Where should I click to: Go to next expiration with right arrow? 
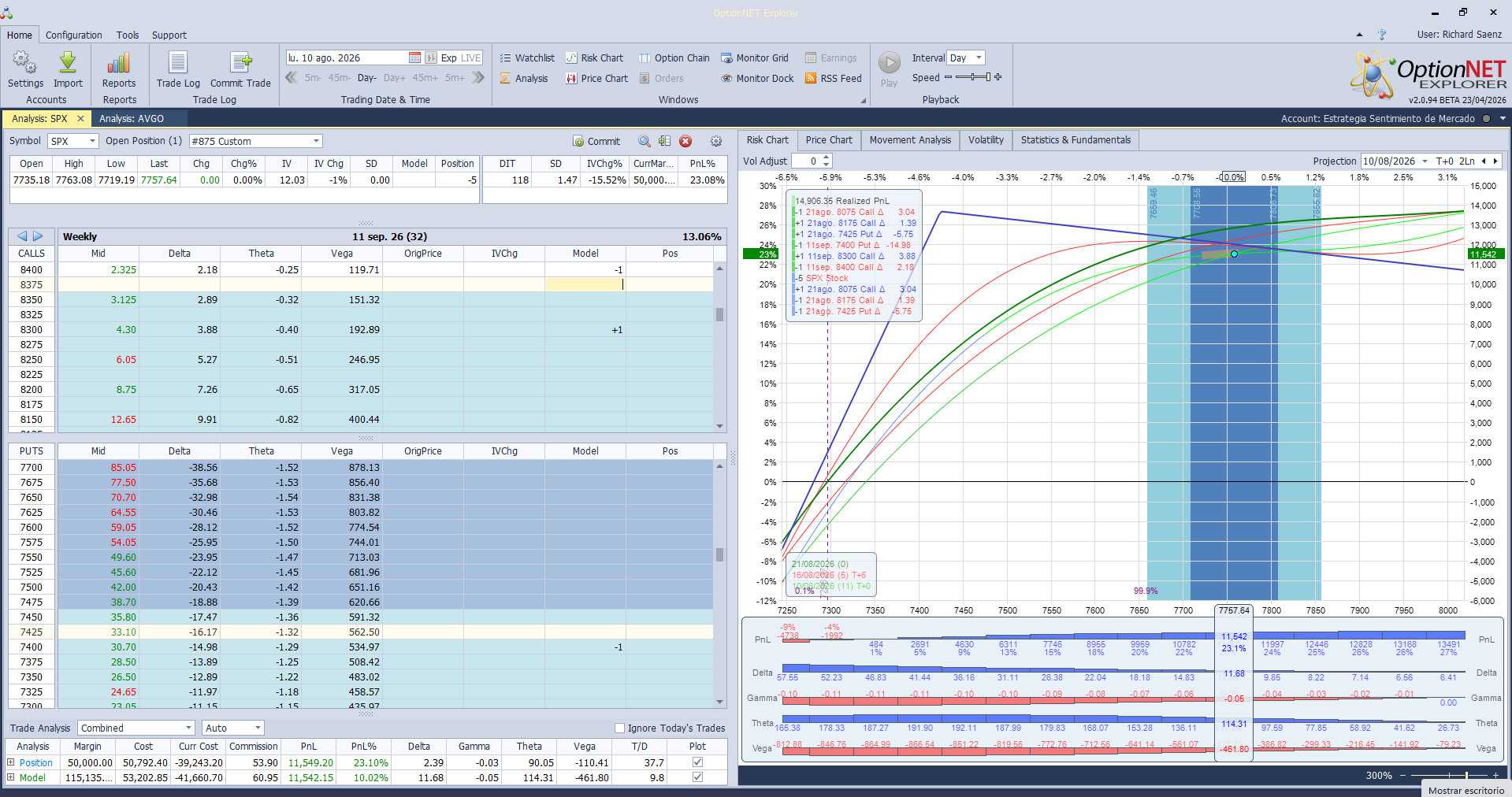[x=38, y=236]
